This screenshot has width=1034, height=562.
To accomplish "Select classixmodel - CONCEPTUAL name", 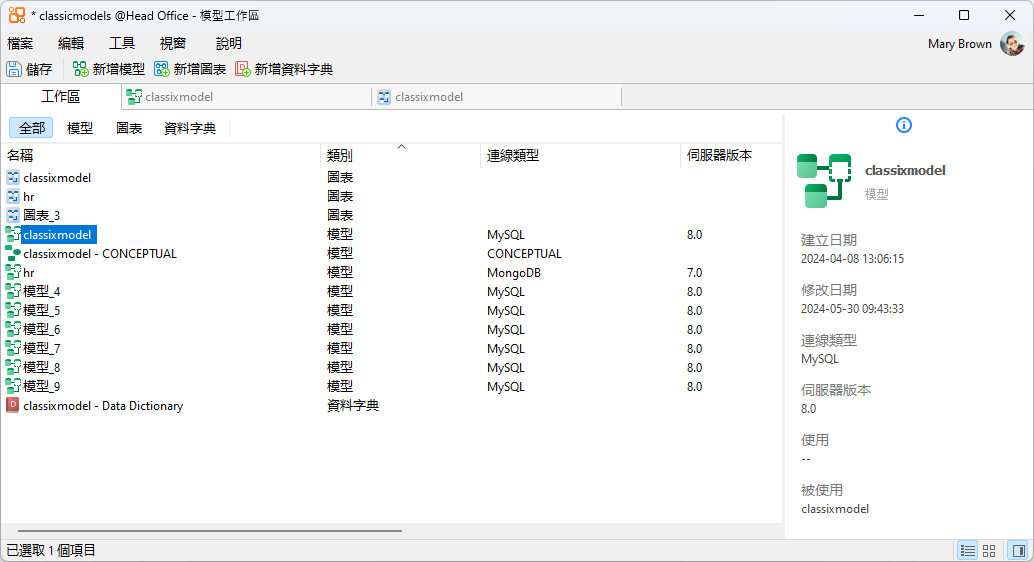I will click(100, 254).
